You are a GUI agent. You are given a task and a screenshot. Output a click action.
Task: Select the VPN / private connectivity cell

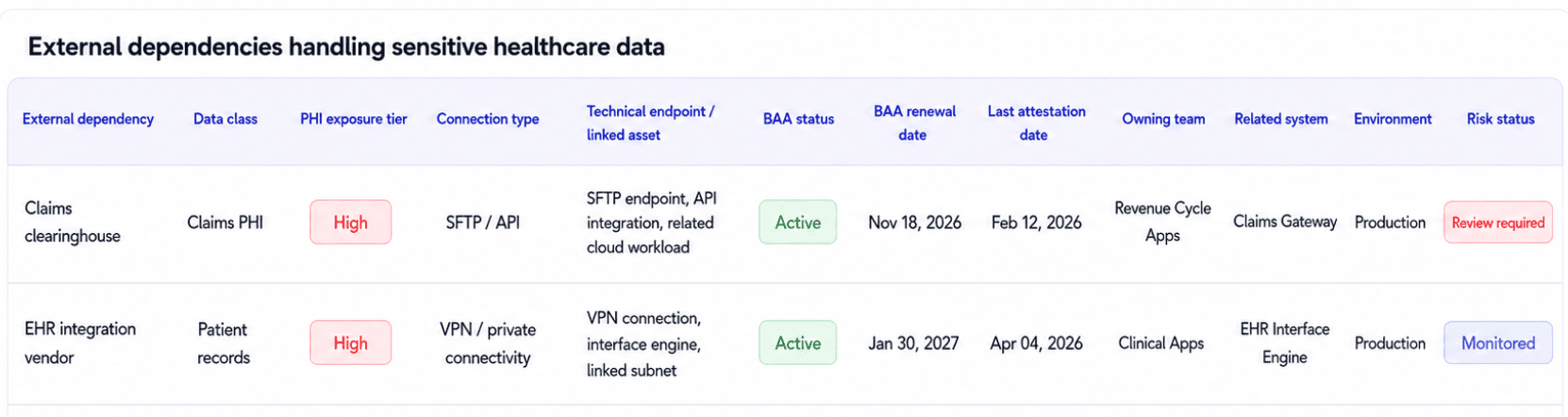488,343
